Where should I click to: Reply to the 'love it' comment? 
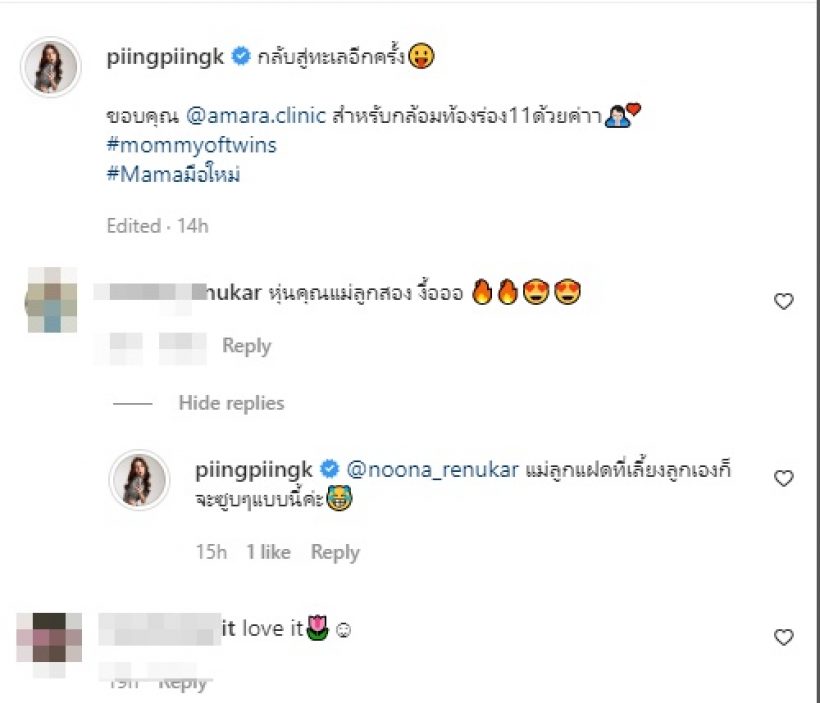coord(183,683)
